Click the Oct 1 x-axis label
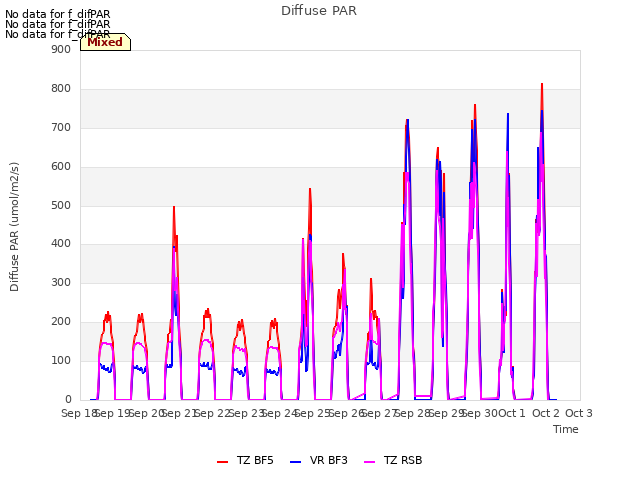 pos(512,413)
